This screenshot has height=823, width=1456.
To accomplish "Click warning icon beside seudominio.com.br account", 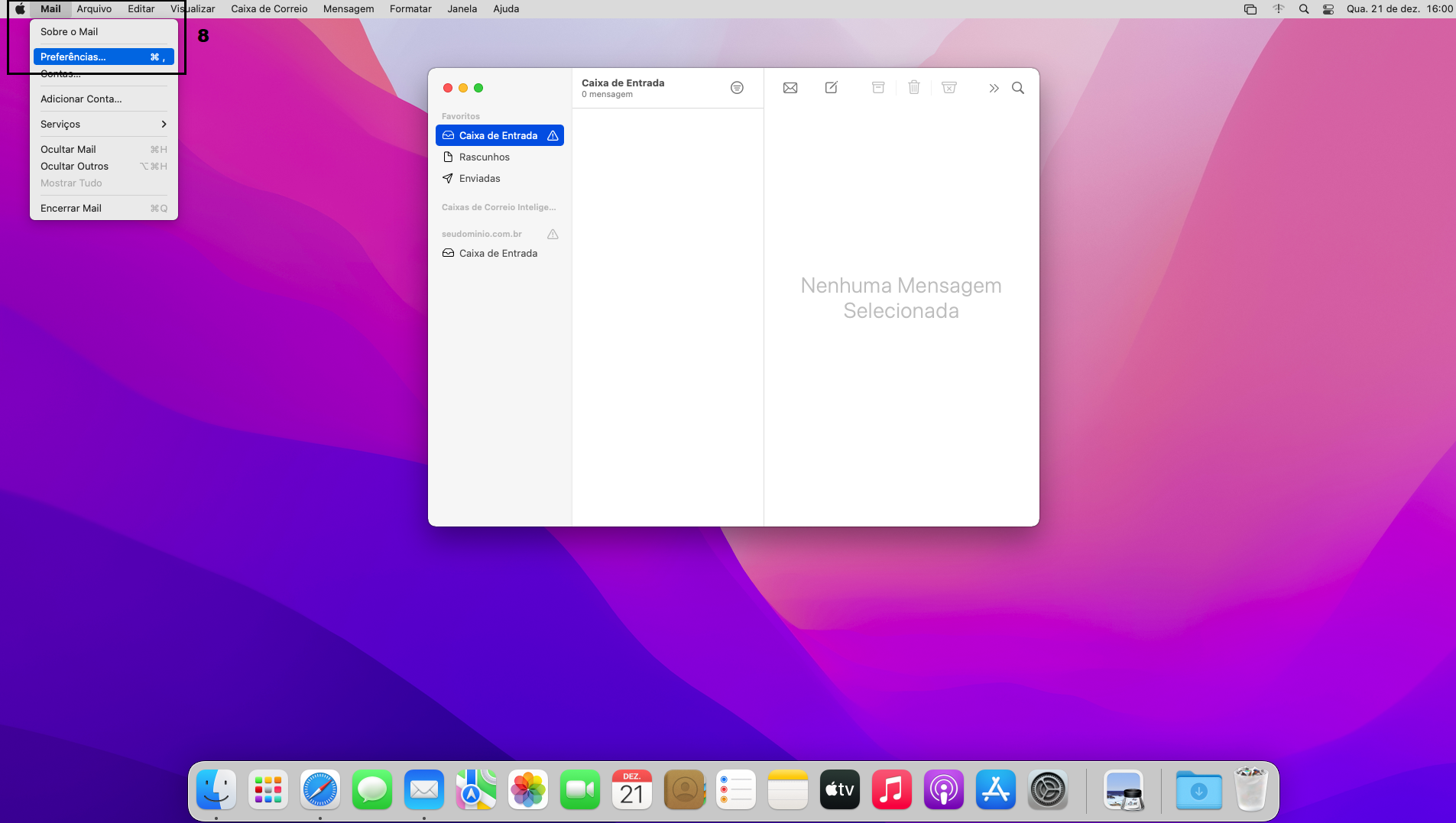I will (x=553, y=234).
